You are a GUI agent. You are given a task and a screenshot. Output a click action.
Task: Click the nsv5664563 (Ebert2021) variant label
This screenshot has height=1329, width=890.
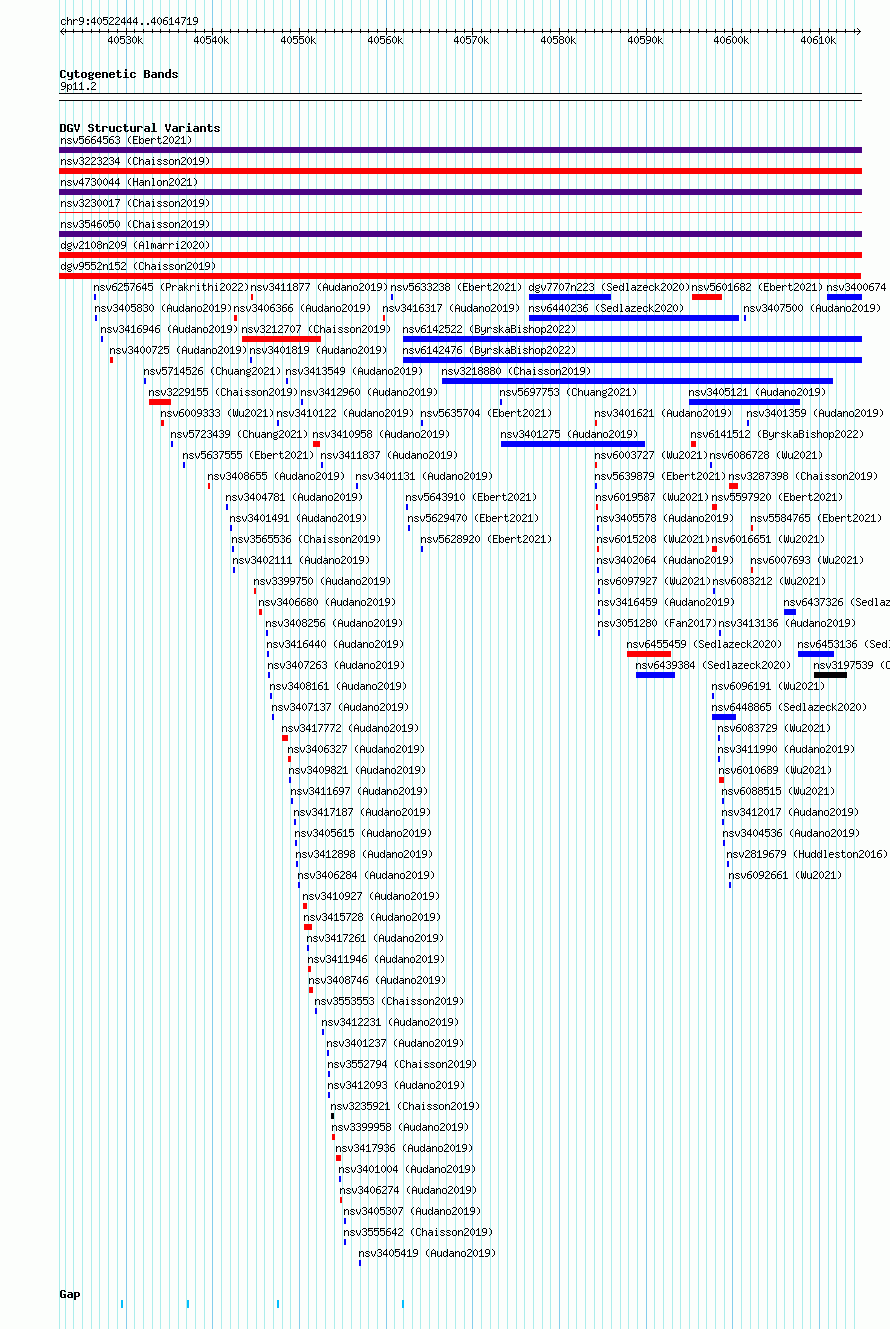125,141
